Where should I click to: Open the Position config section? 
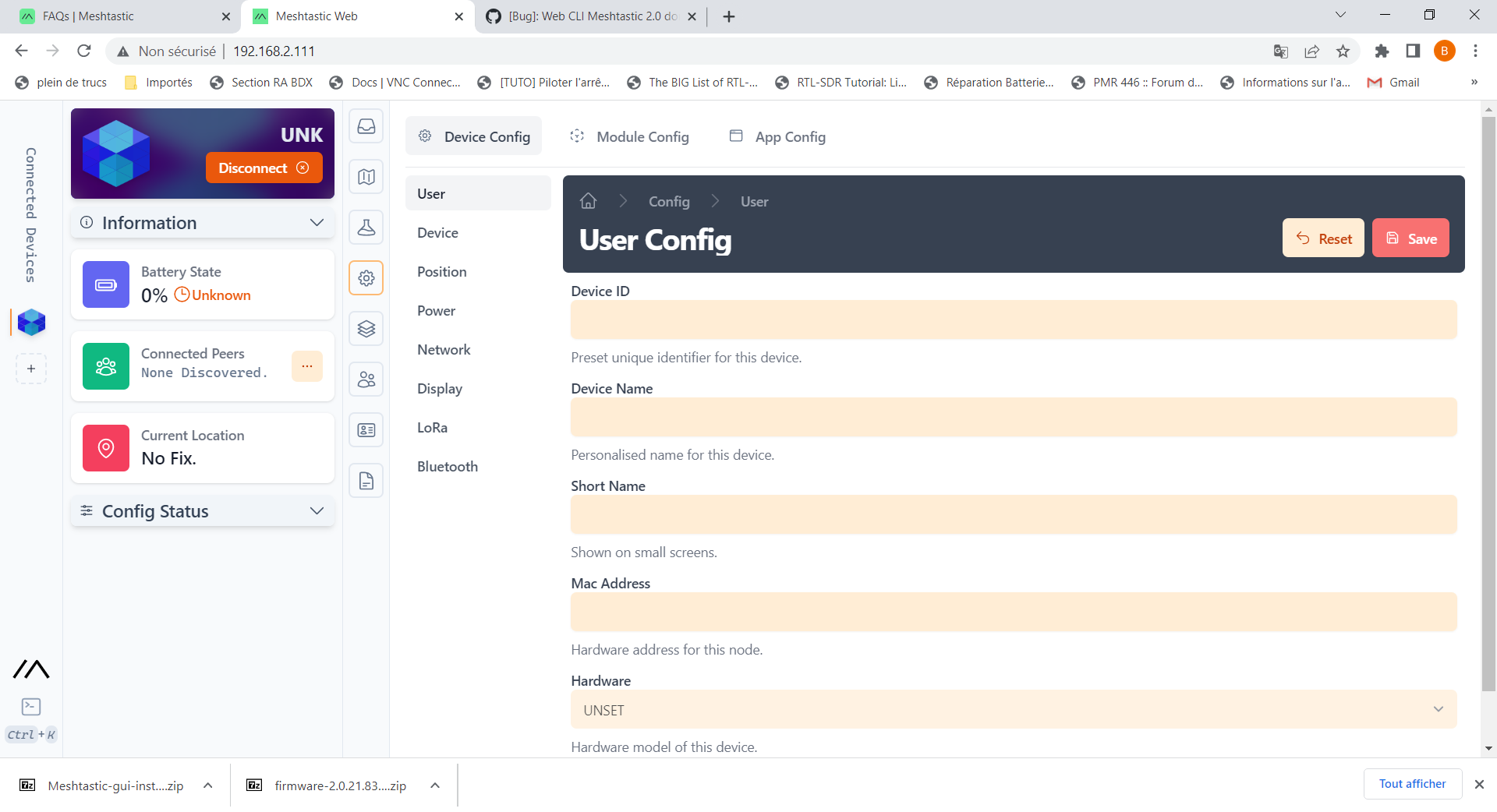pos(478,272)
